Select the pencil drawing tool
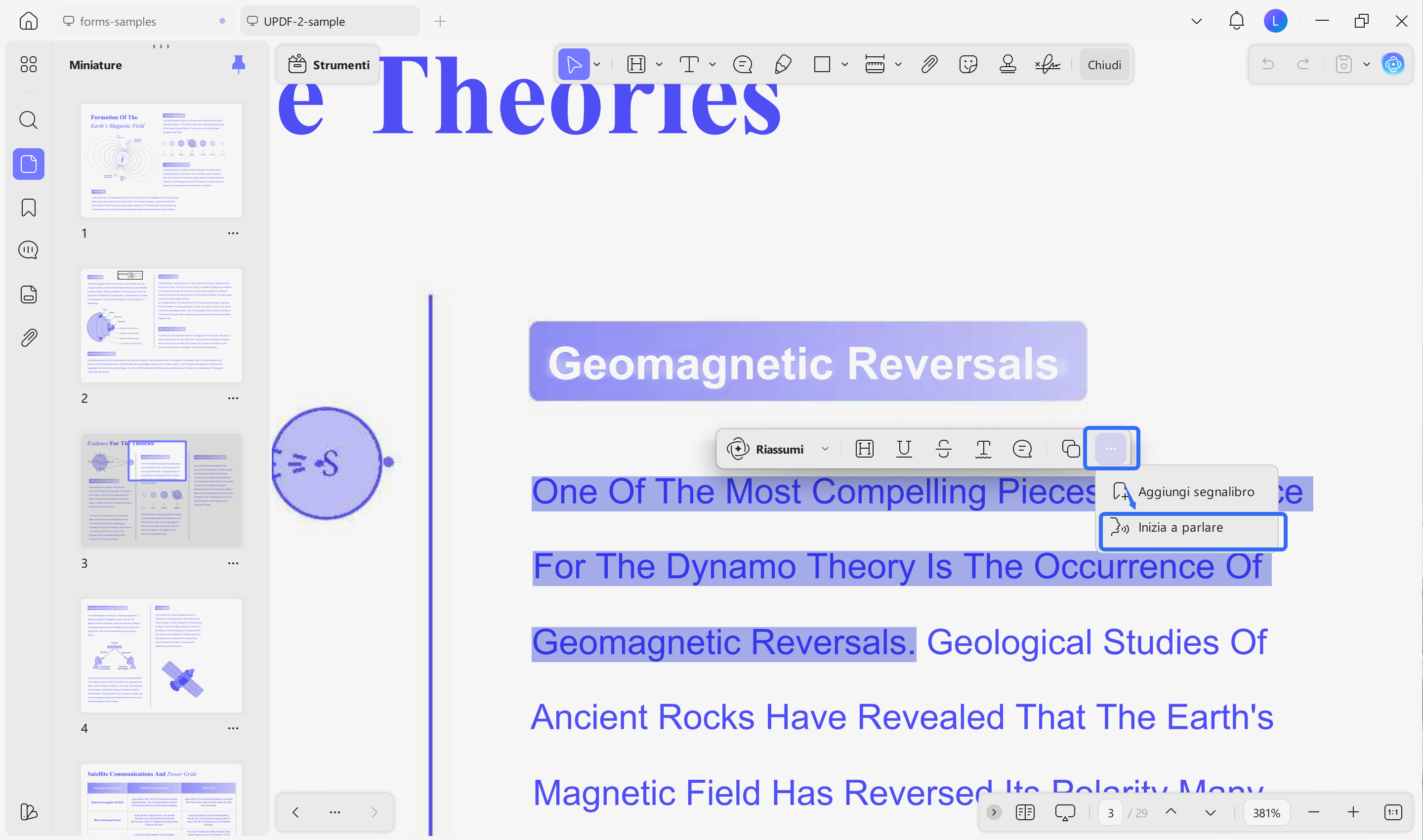 point(783,65)
